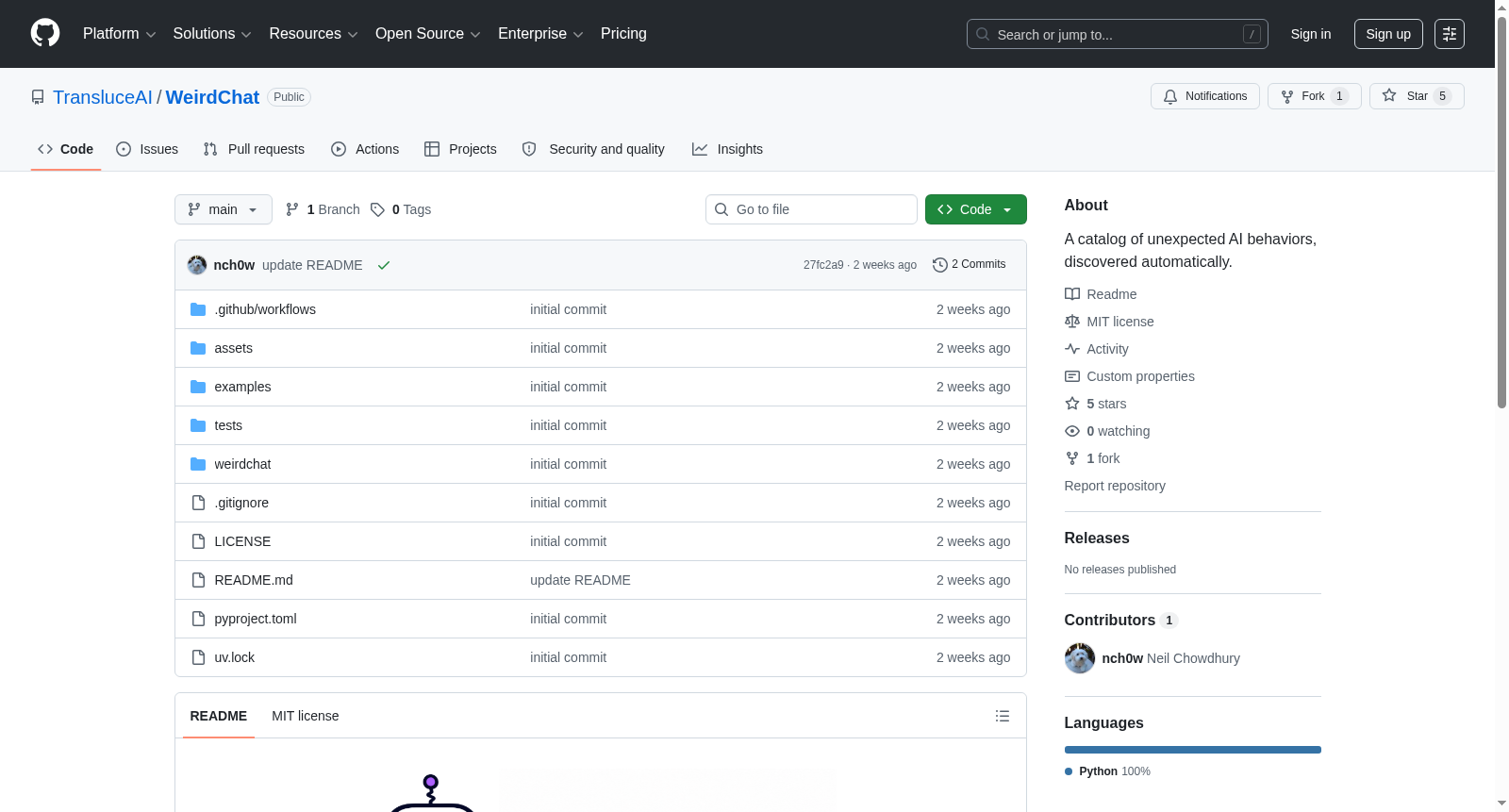
Task: Expand the Platform navigation menu
Action: [119, 34]
